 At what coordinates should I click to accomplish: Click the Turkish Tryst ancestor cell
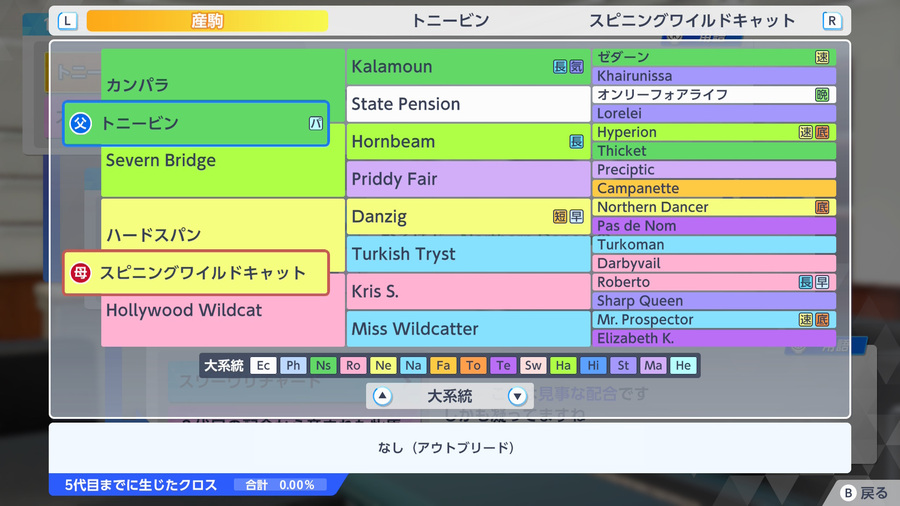click(468, 254)
